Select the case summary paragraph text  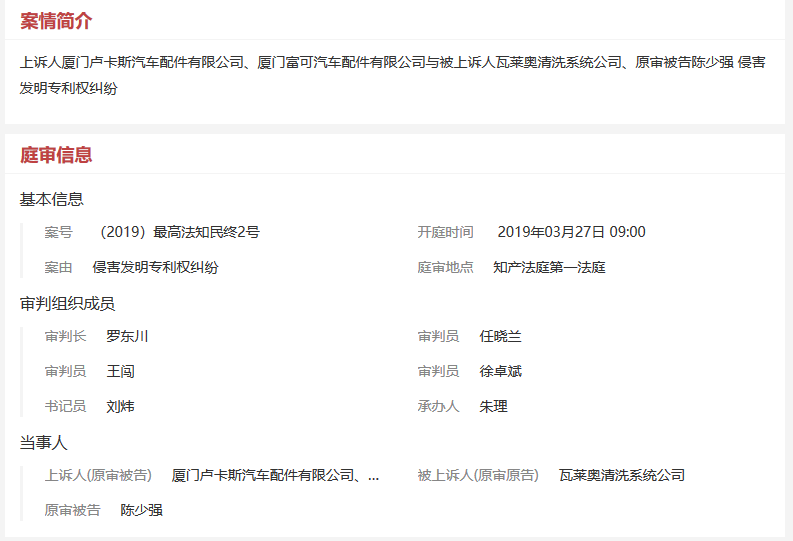coord(392,75)
